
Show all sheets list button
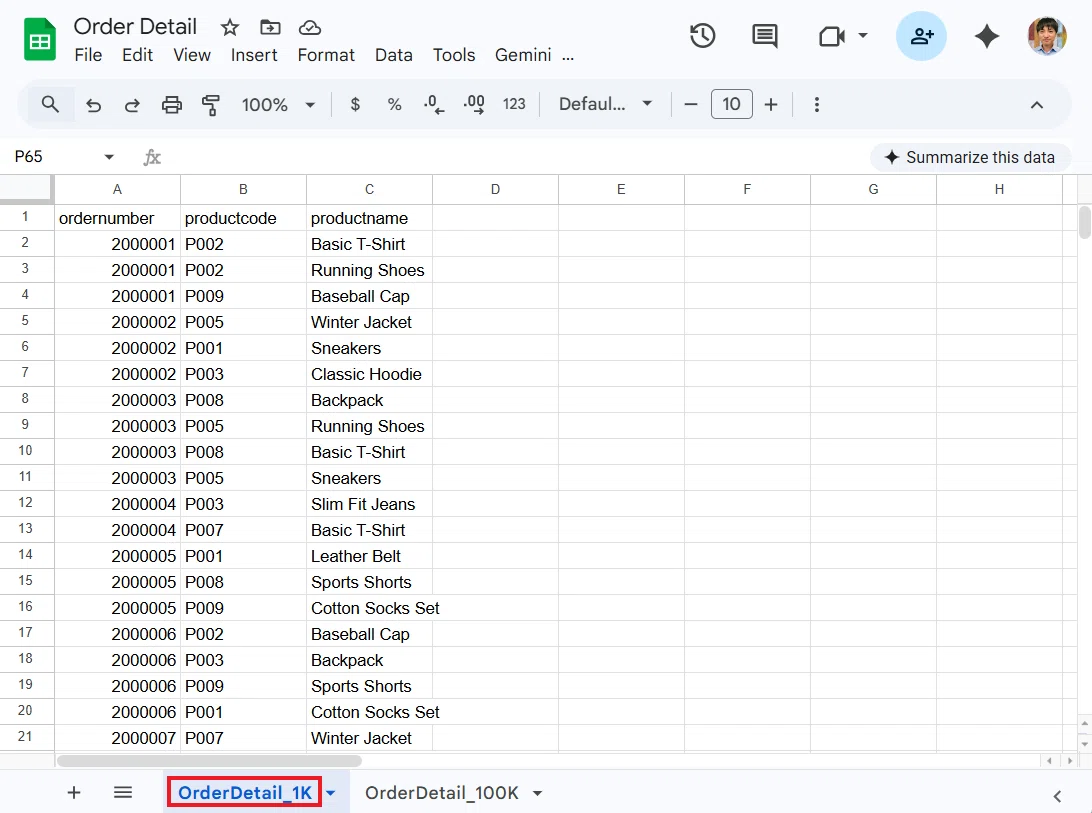pos(123,793)
